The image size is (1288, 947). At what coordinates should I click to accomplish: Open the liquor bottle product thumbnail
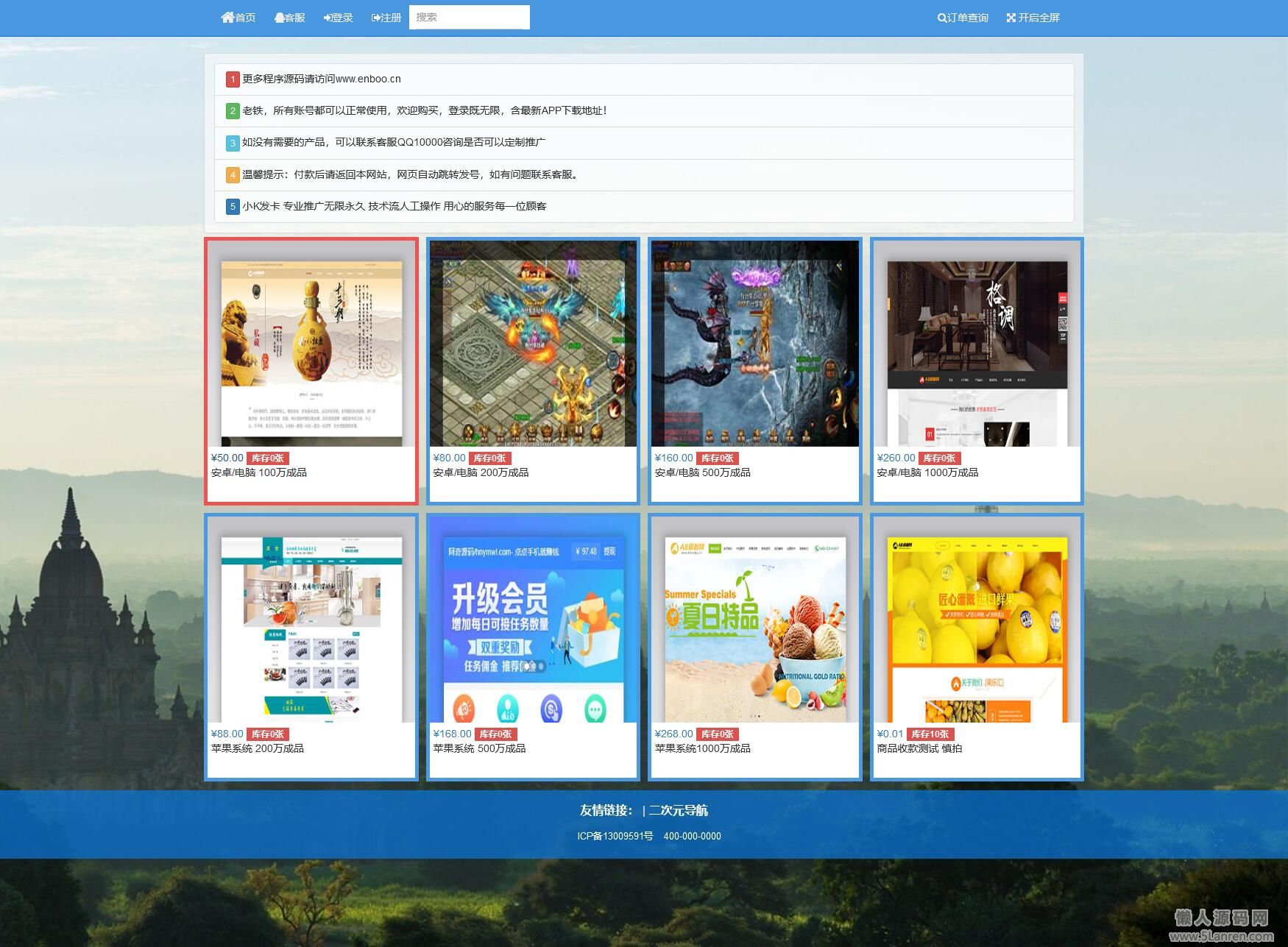[x=311, y=344]
